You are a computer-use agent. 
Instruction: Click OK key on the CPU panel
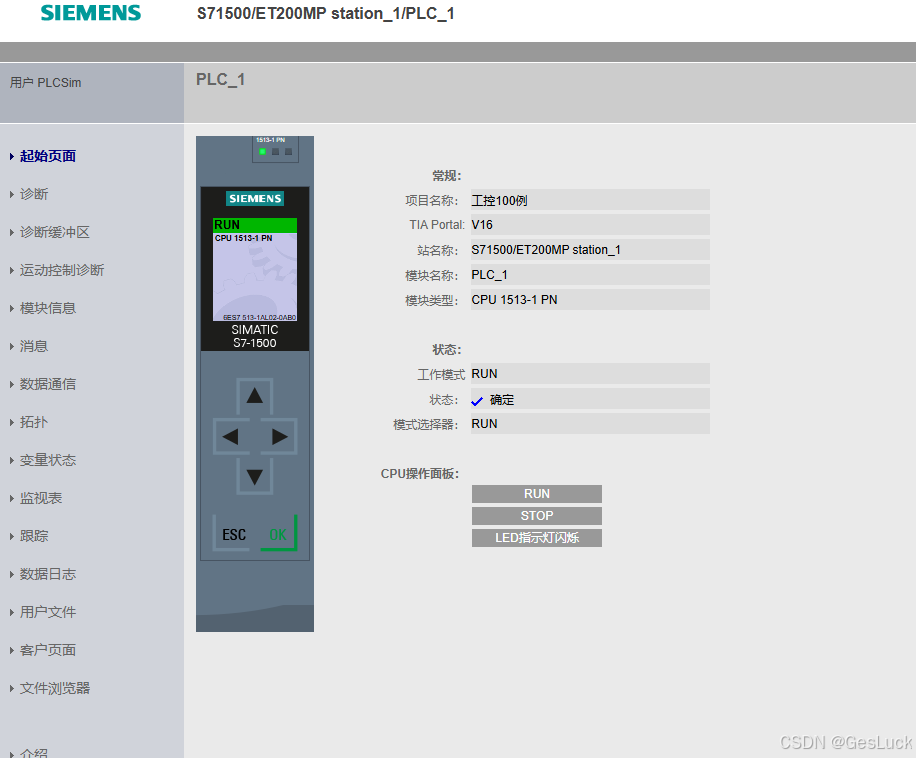pyautogui.click(x=278, y=534)
